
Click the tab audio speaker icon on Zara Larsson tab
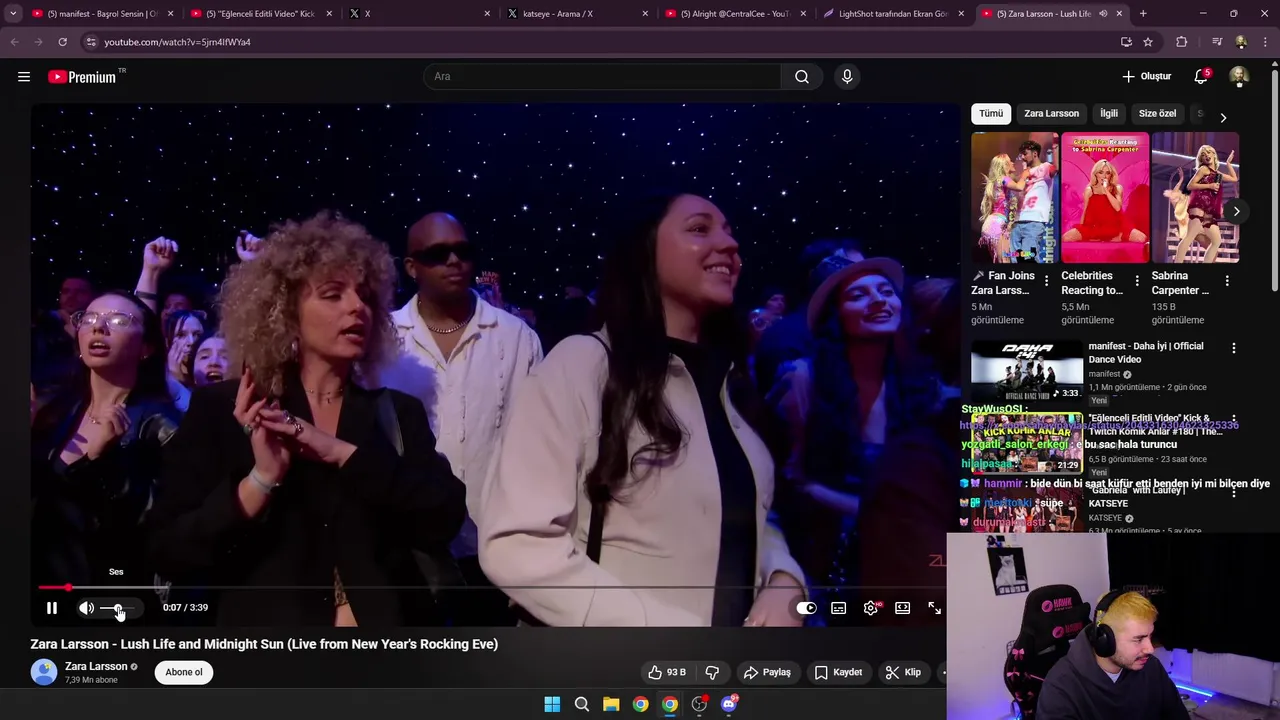(x=1103, y=14)
